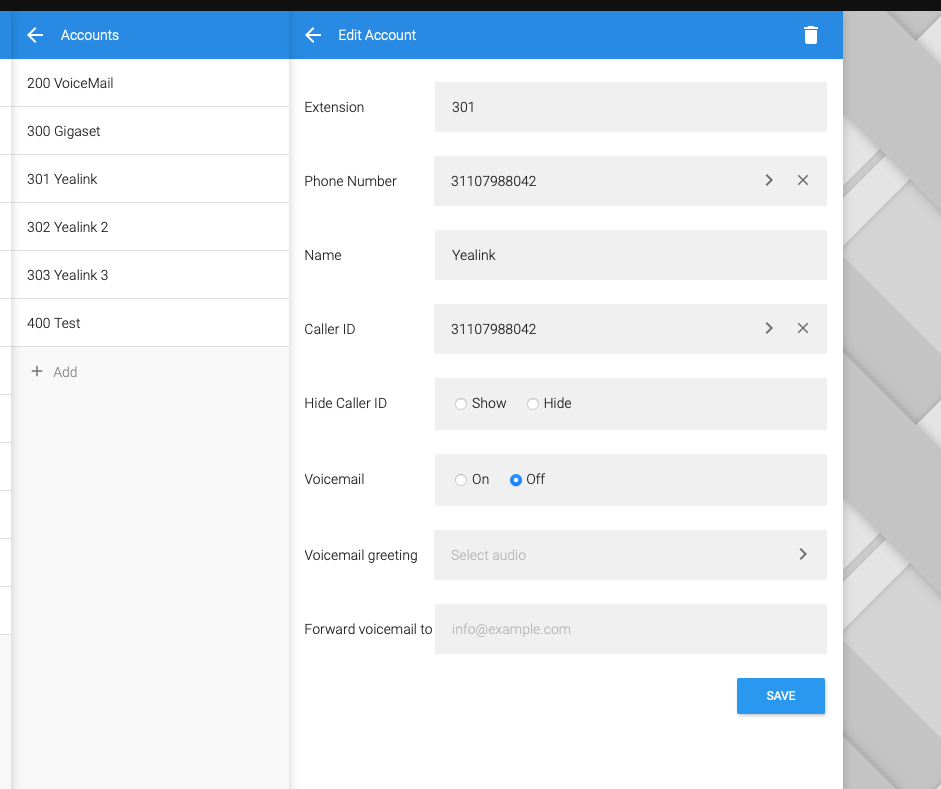Image resolution: width=941 pixels, height=789 pixels.
Task: Click the Forward voicemail to email field
Action: click(x=631, y=629)
